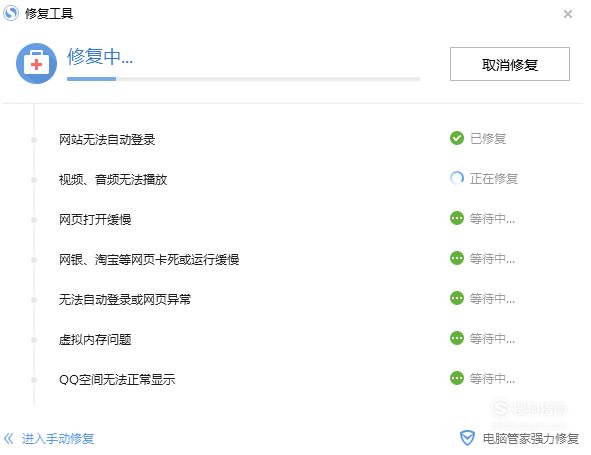
Task: Click the first-aid kit repair icon
Action: [x=37, y=63]
